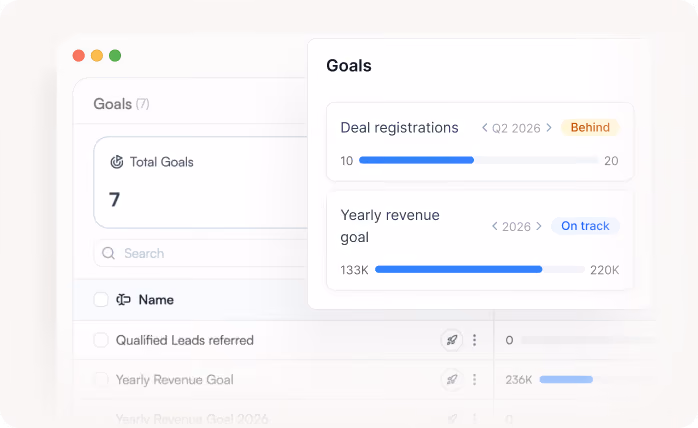Click the Yearly revenue goal progress bar

[x=480, y=269]
